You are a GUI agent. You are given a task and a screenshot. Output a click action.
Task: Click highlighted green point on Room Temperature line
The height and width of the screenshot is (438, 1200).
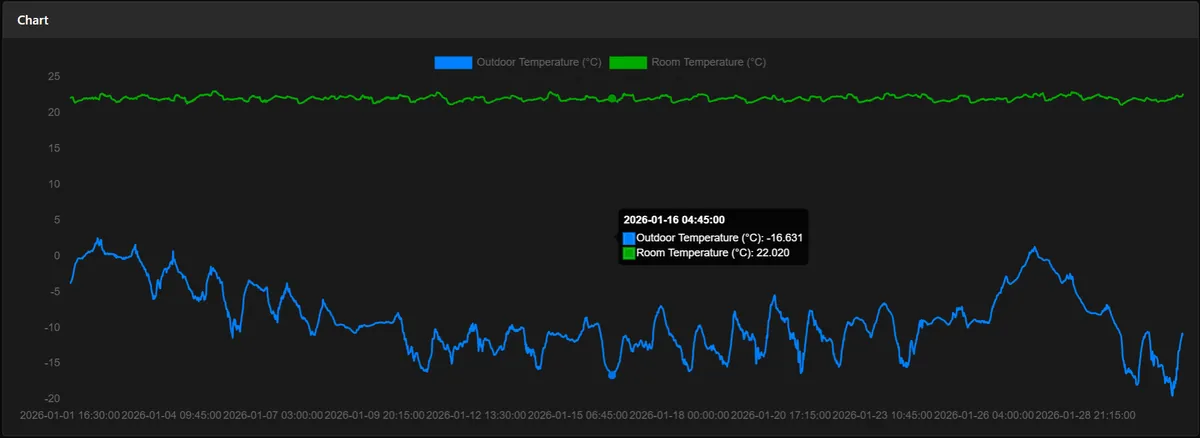612,98
